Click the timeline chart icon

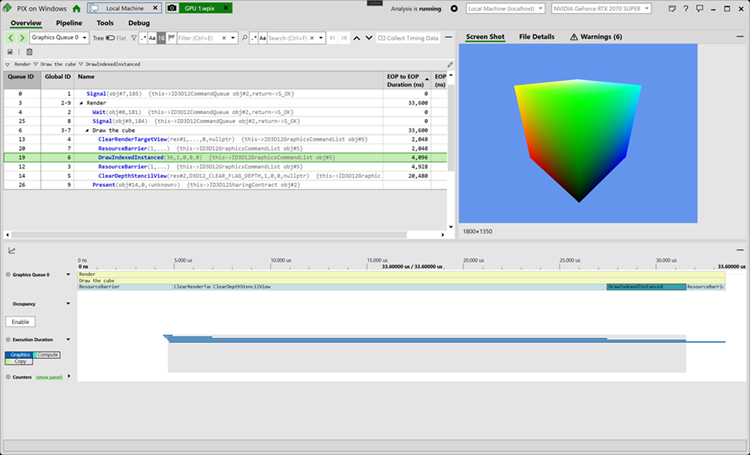11,250
